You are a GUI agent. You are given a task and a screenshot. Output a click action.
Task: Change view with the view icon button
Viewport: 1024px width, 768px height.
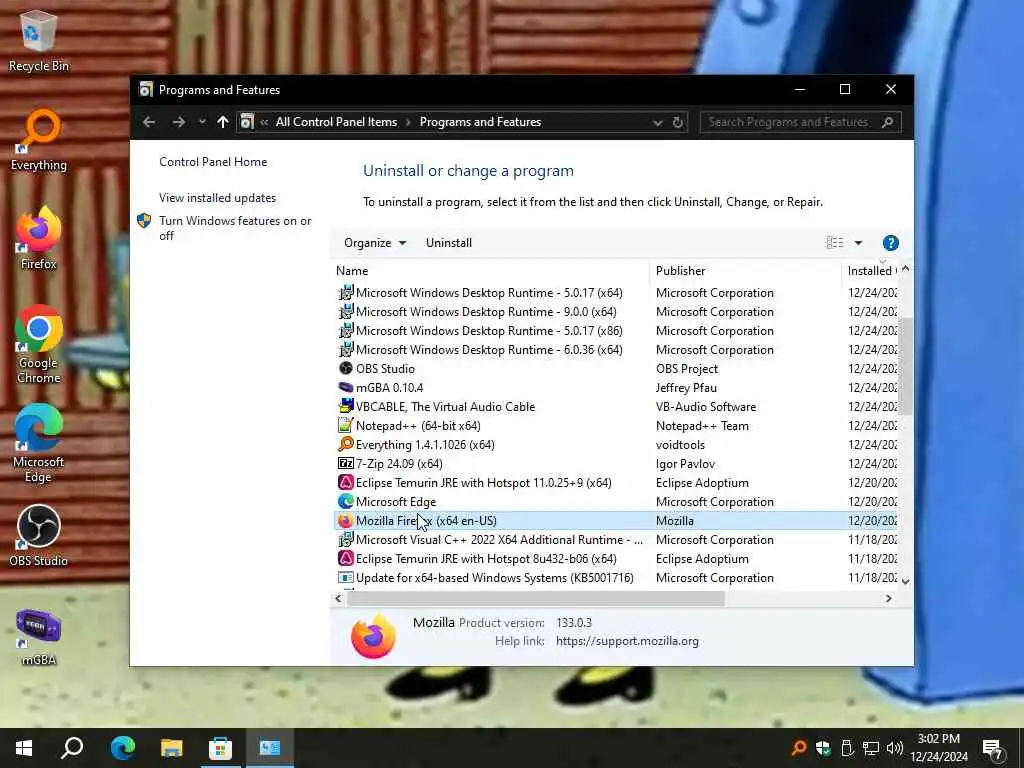[x=835, y=243]
